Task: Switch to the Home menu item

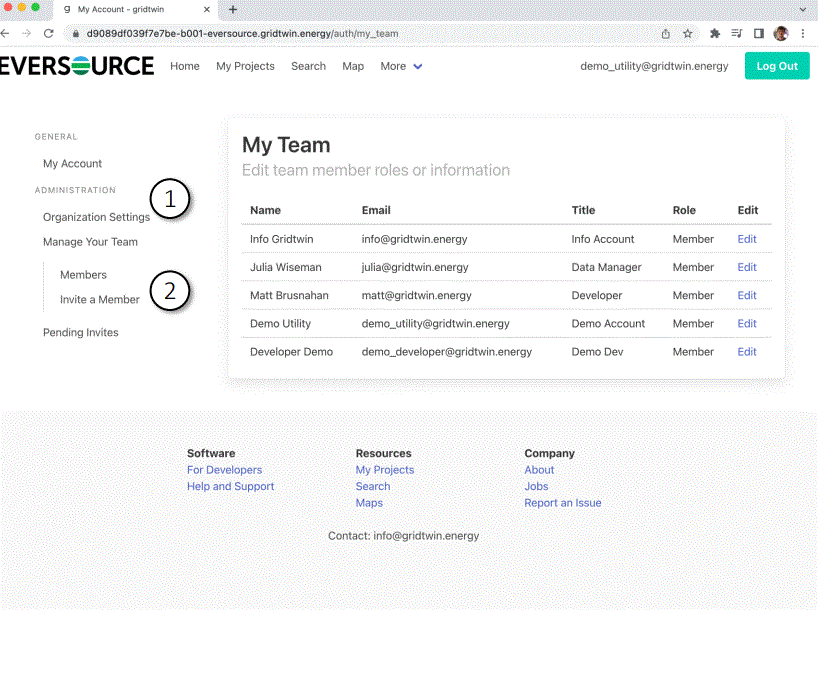Action: pyautogui.click(x=184, y=66)
